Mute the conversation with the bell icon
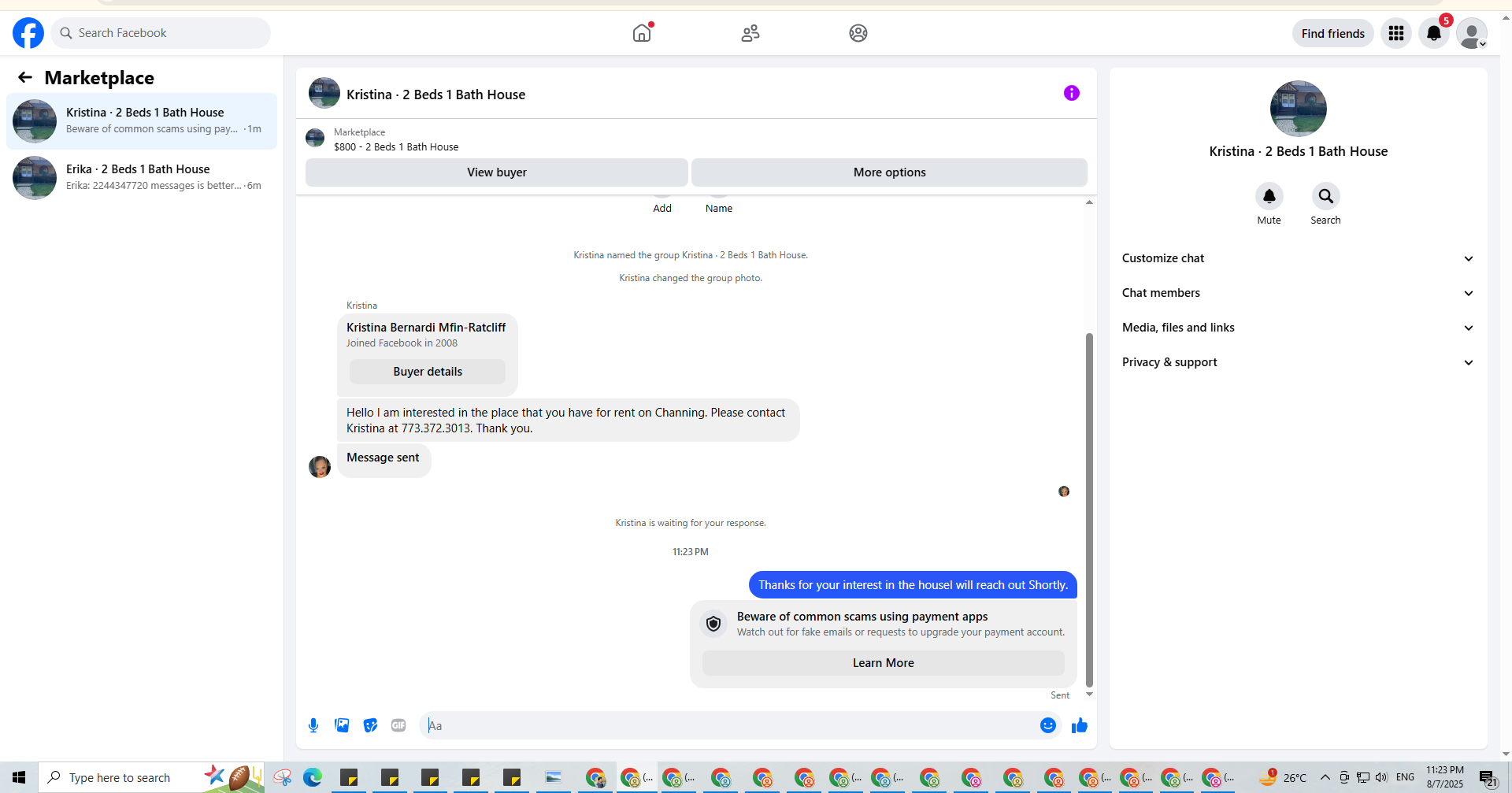1512x793 pixels. tap(1269, 196)
